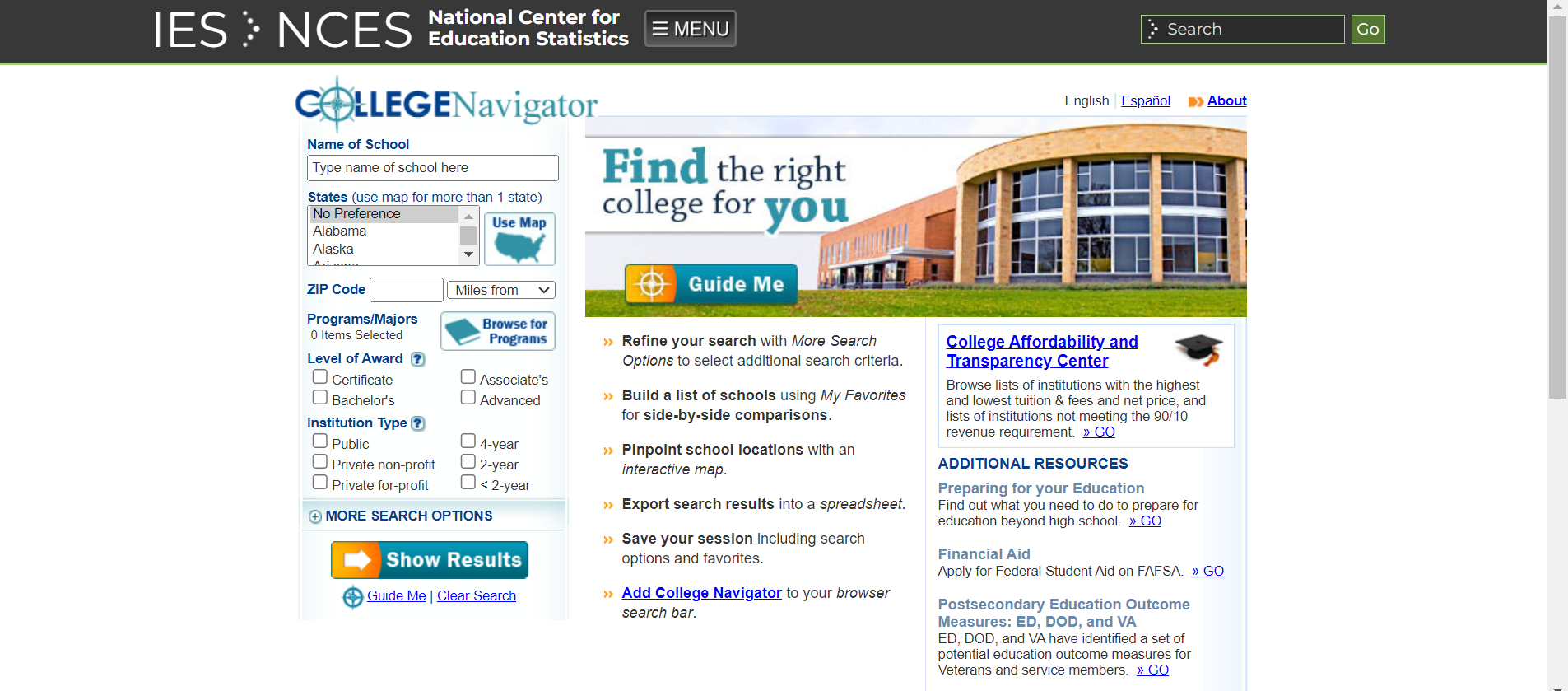Open the IES logo link
1568x691 pixels.
pyautogui.click(x=190, y=29)
